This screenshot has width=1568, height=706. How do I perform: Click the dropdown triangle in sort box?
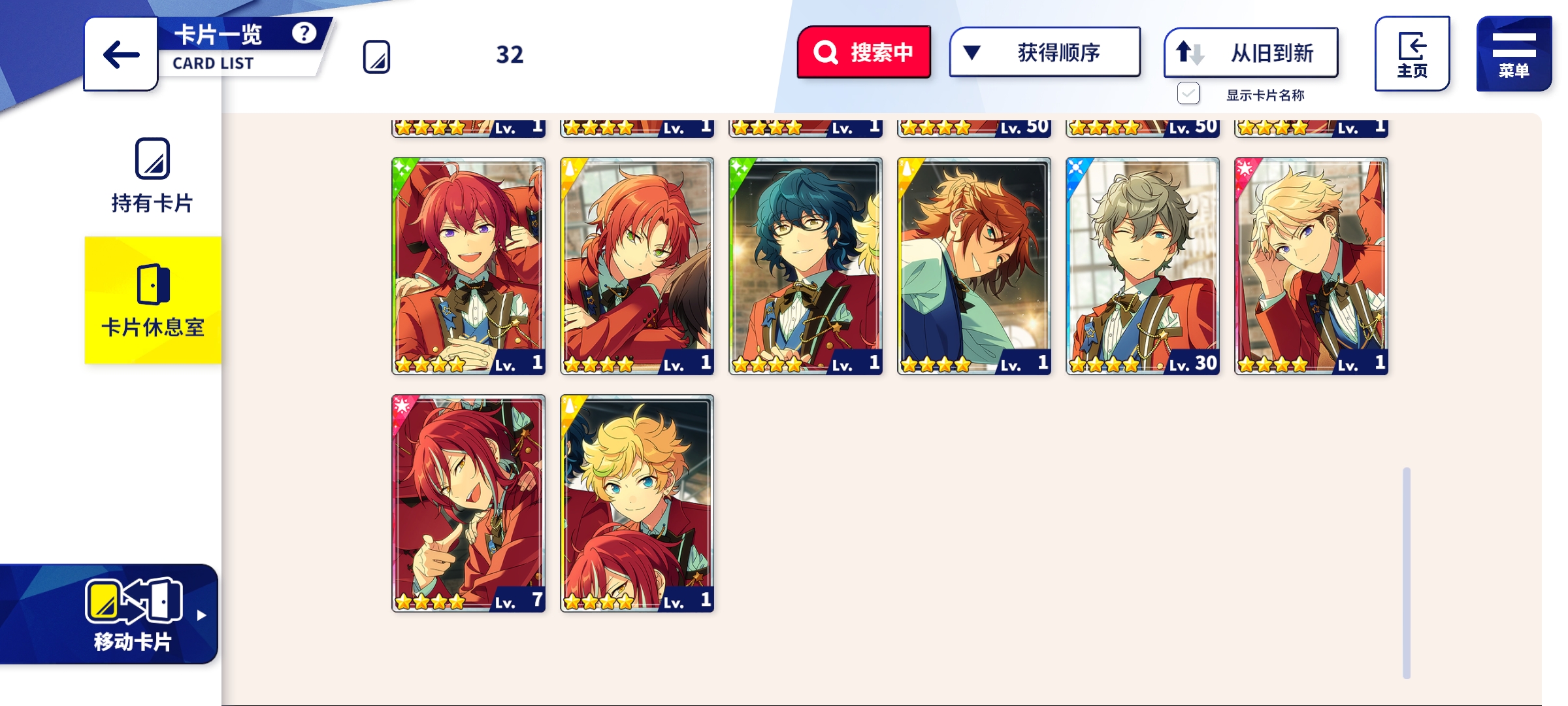click(972, 52)
